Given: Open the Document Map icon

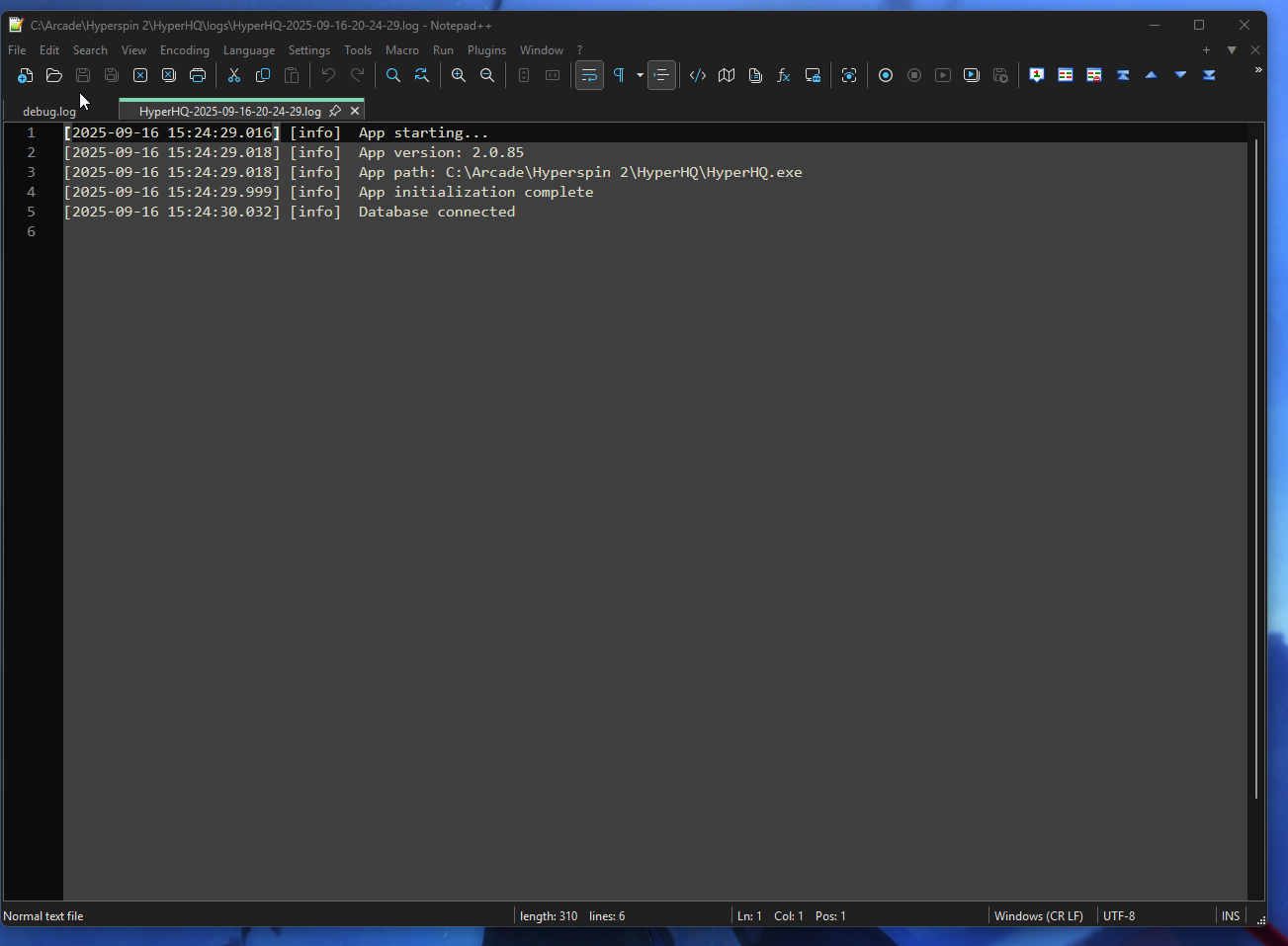Looking at the screenshot, I should click(727, 75).
